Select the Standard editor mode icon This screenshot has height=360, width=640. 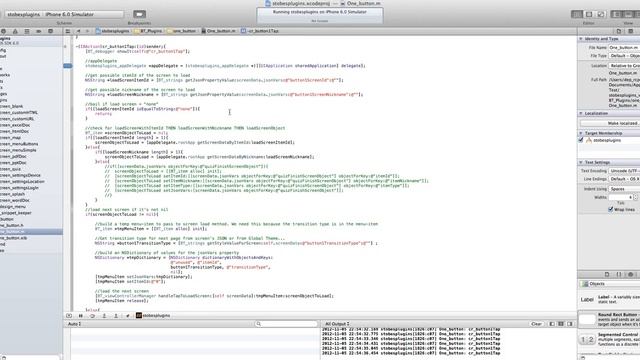click(577, 14)
